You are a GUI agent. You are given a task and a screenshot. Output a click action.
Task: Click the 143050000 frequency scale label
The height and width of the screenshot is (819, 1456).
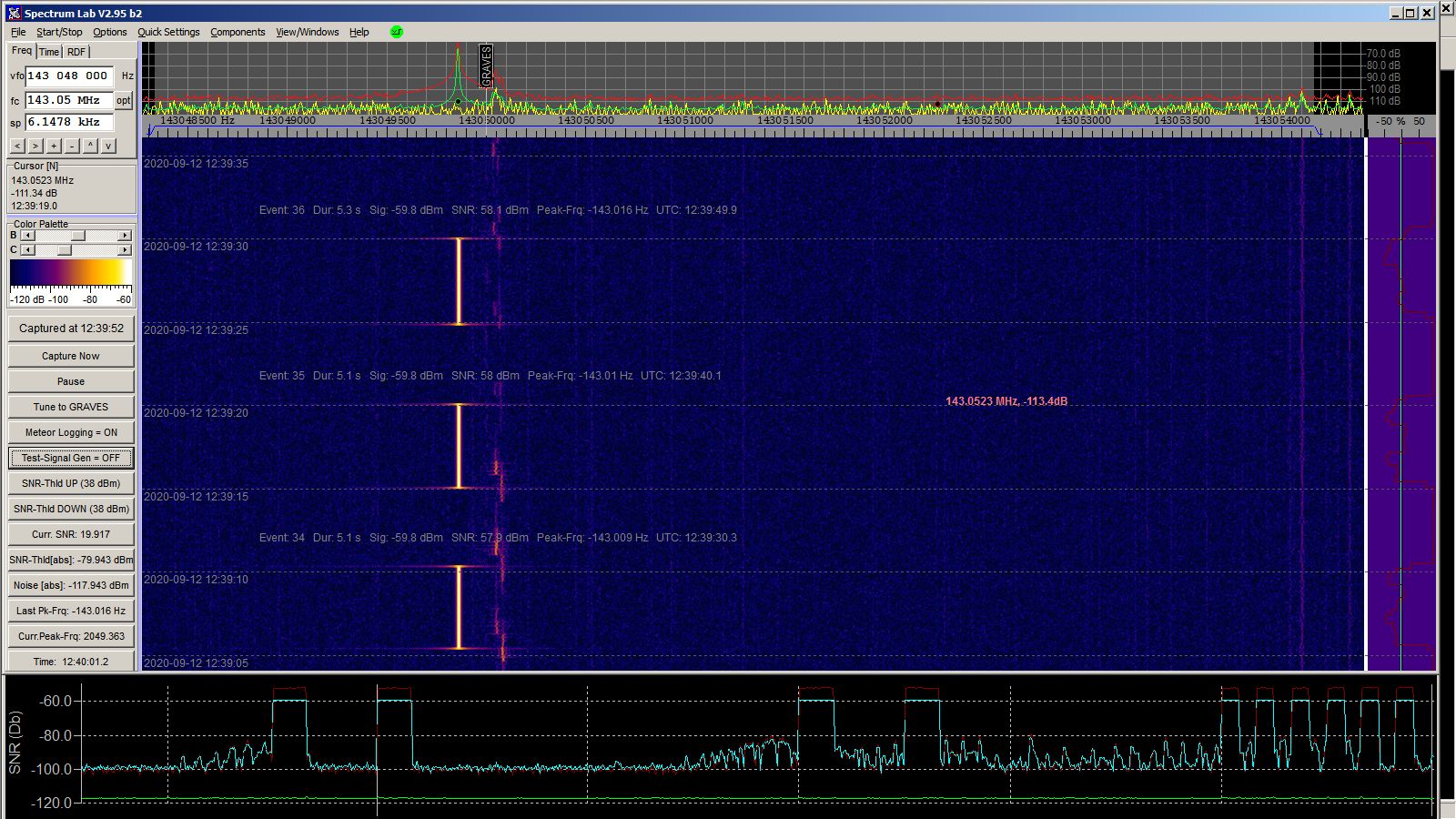(487, 120)
